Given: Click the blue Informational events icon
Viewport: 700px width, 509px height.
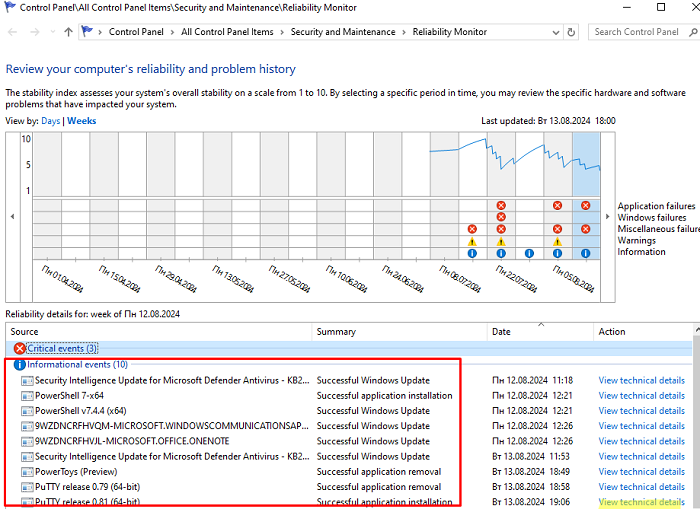Looking at the screenshot, I should (x=20, y=365).
